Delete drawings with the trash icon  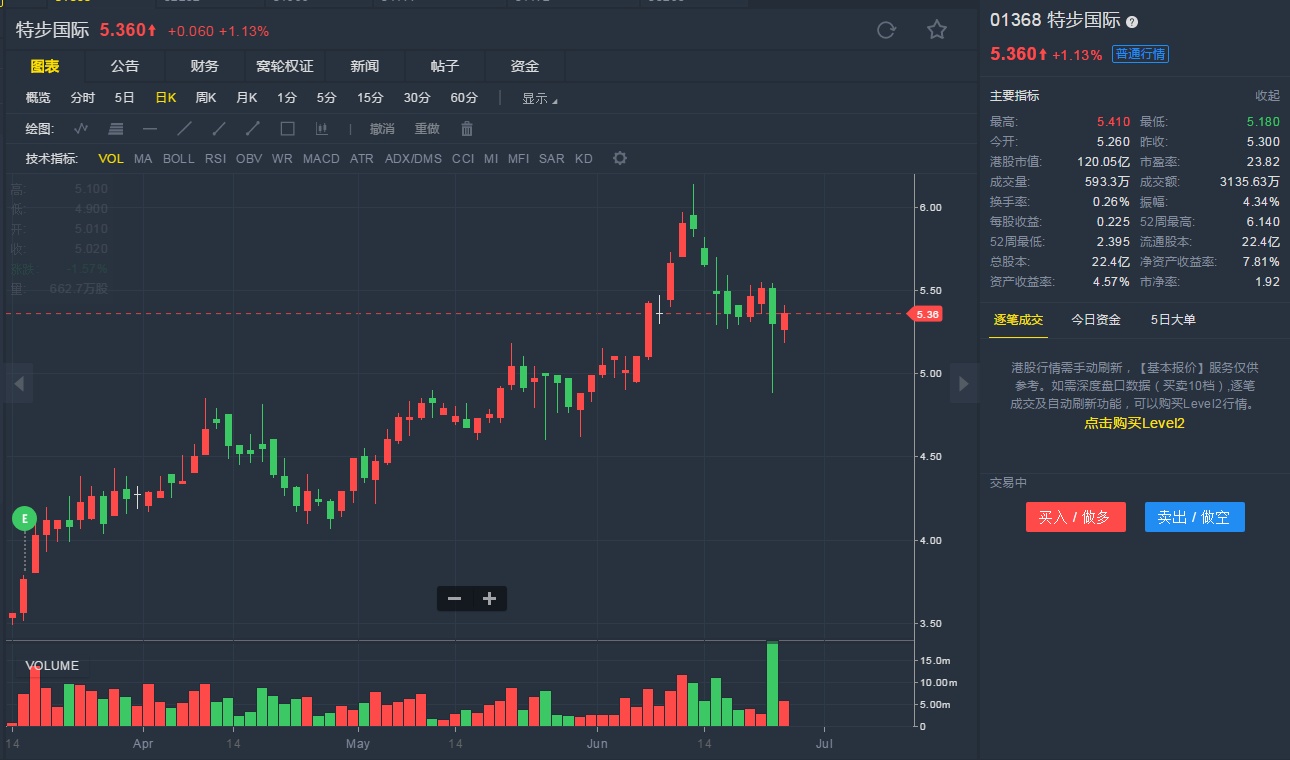pyautogui.click(x=467, y=128)
